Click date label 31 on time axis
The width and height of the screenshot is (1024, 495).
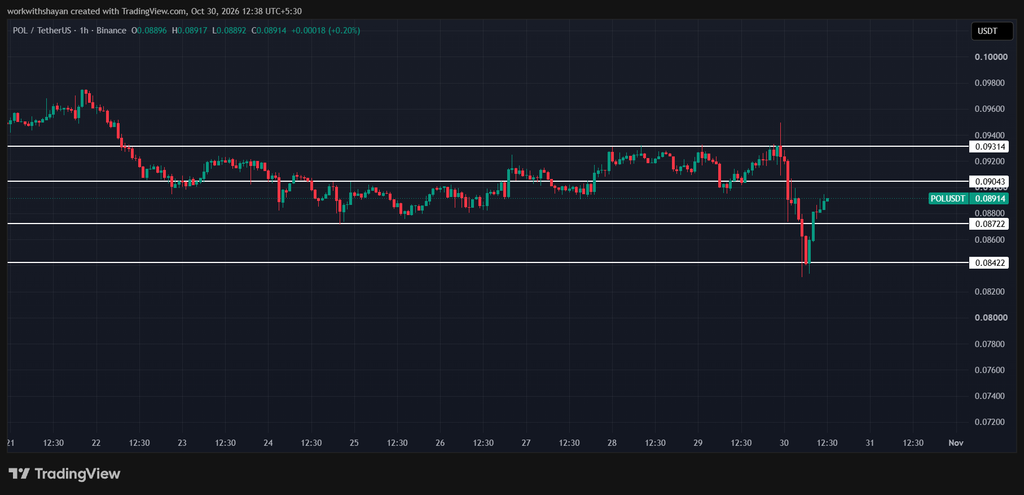[x=870, y=443]
